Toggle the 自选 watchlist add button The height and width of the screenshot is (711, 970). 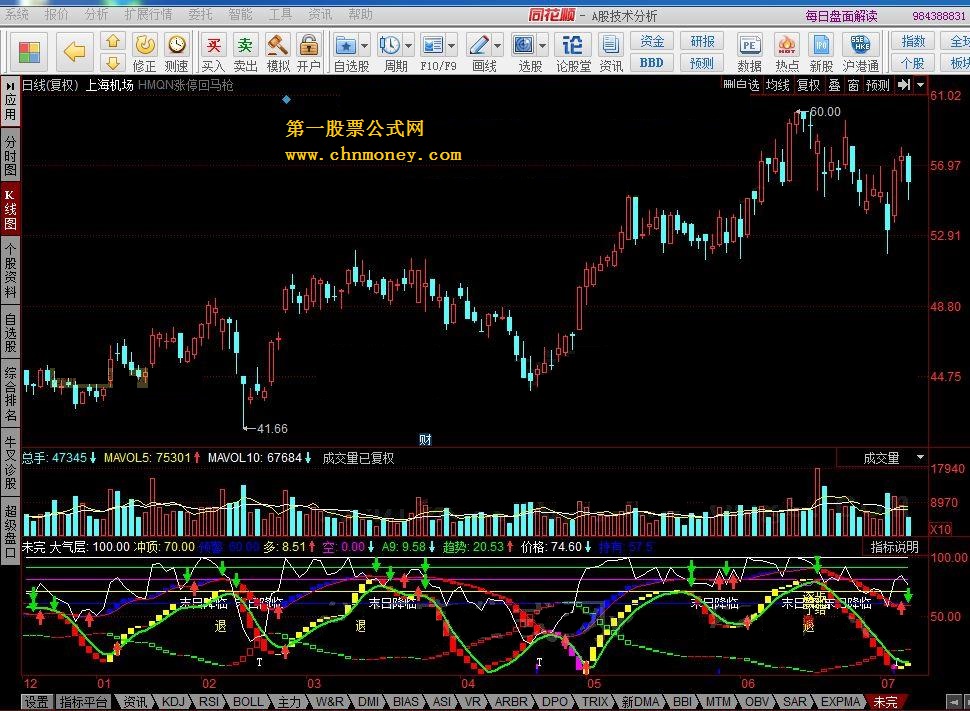[x=741, y=85]
